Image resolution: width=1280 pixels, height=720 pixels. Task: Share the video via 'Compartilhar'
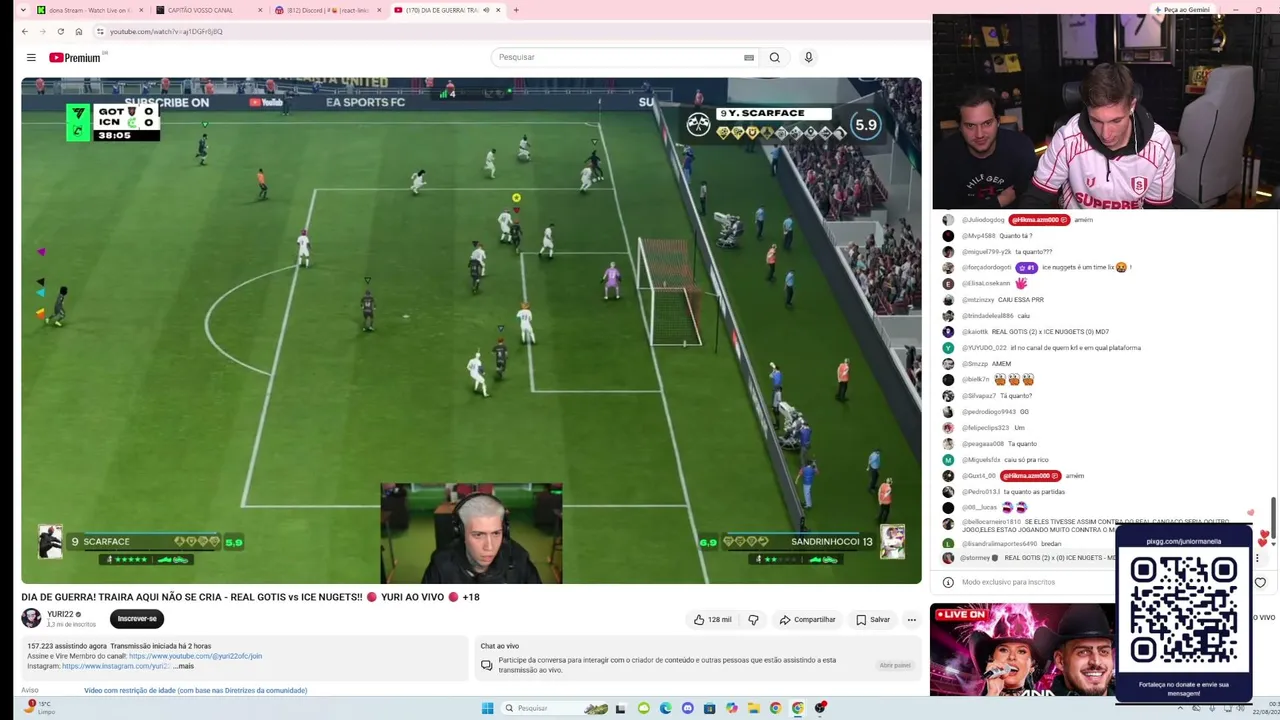(x=807, y=620)
